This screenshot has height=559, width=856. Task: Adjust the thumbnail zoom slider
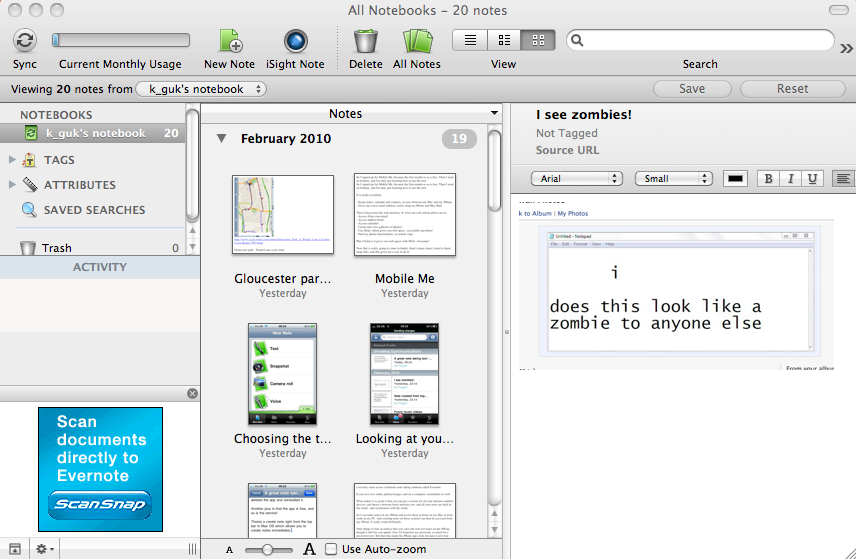tap(267, 549)
